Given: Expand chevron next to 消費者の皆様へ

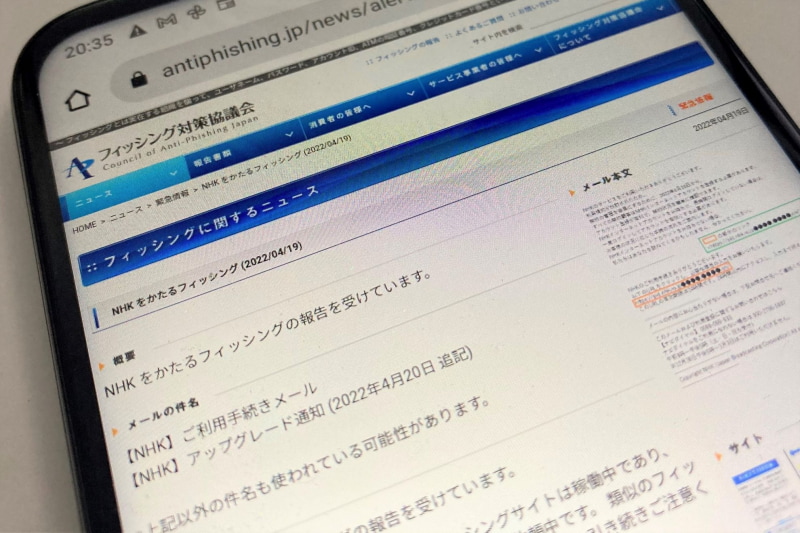Looking at the screenshot, I should [x=411, y=93].
